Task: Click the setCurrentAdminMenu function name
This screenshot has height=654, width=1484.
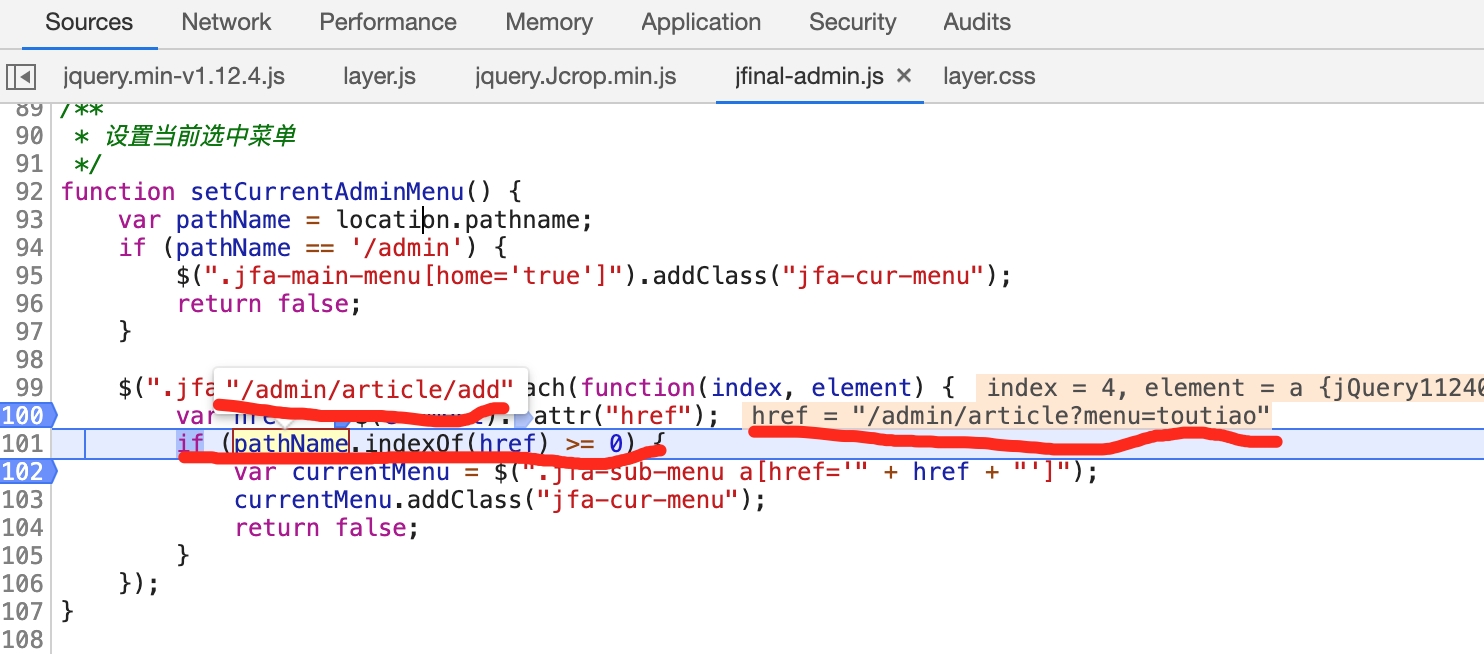Action: click(327, 191)
